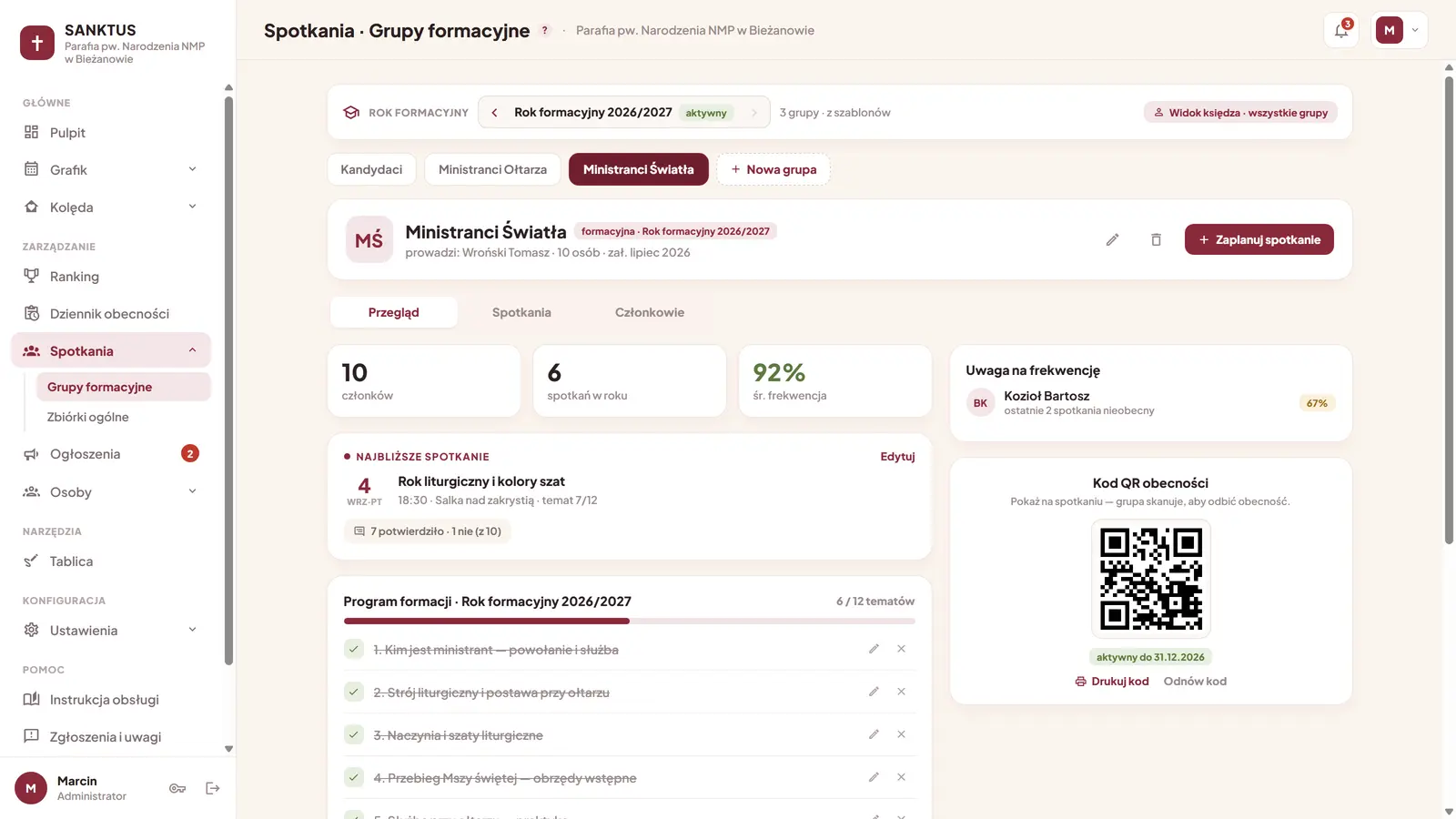Click Drukuj kod link

point(1112,682)
